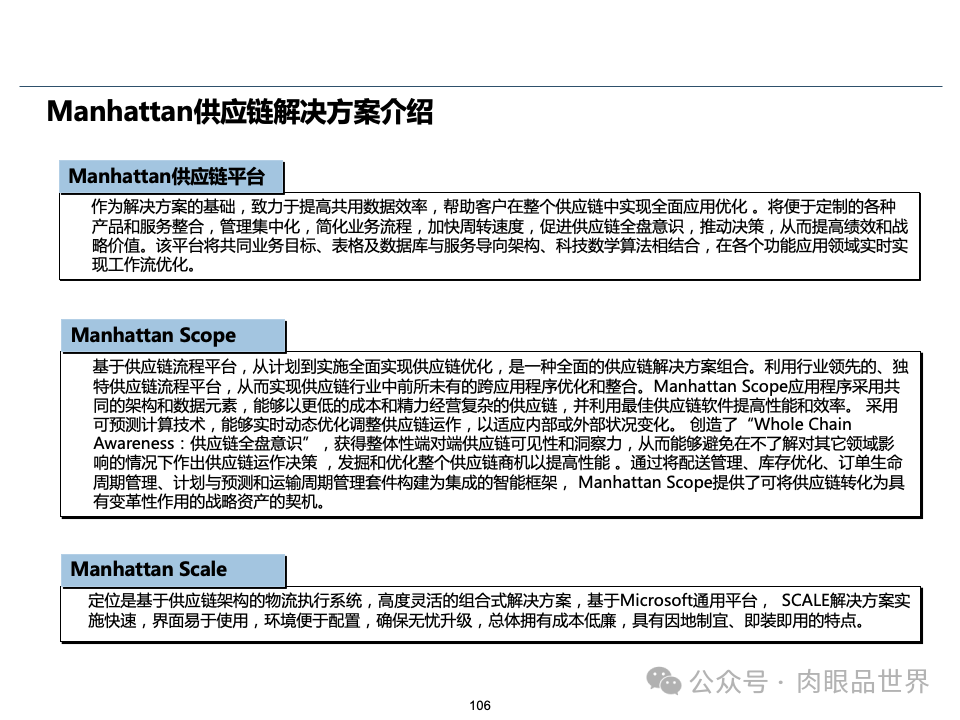The height and width of the screenshot is (720, 960).
Task: Select the 'Manhattan Scope' section header
Action: click(173, 336)
